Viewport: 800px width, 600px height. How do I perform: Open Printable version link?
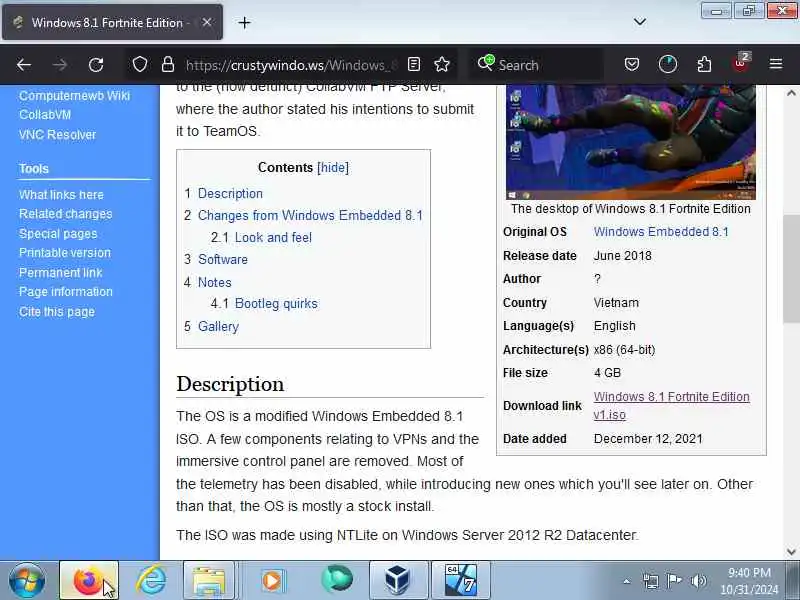click(65, 253)
